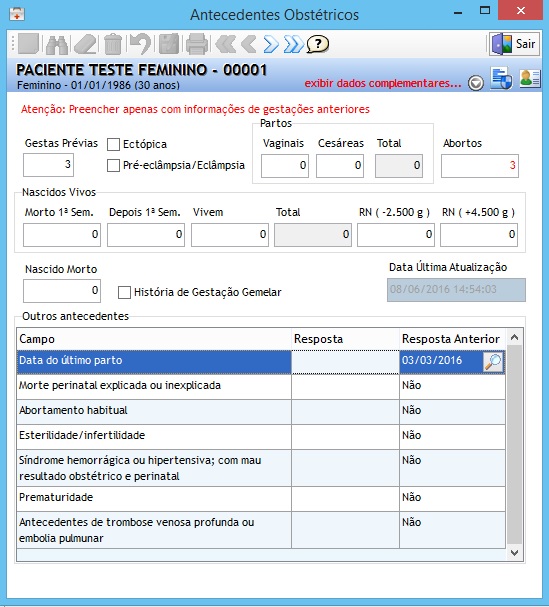Go to next record arrow

271,44
